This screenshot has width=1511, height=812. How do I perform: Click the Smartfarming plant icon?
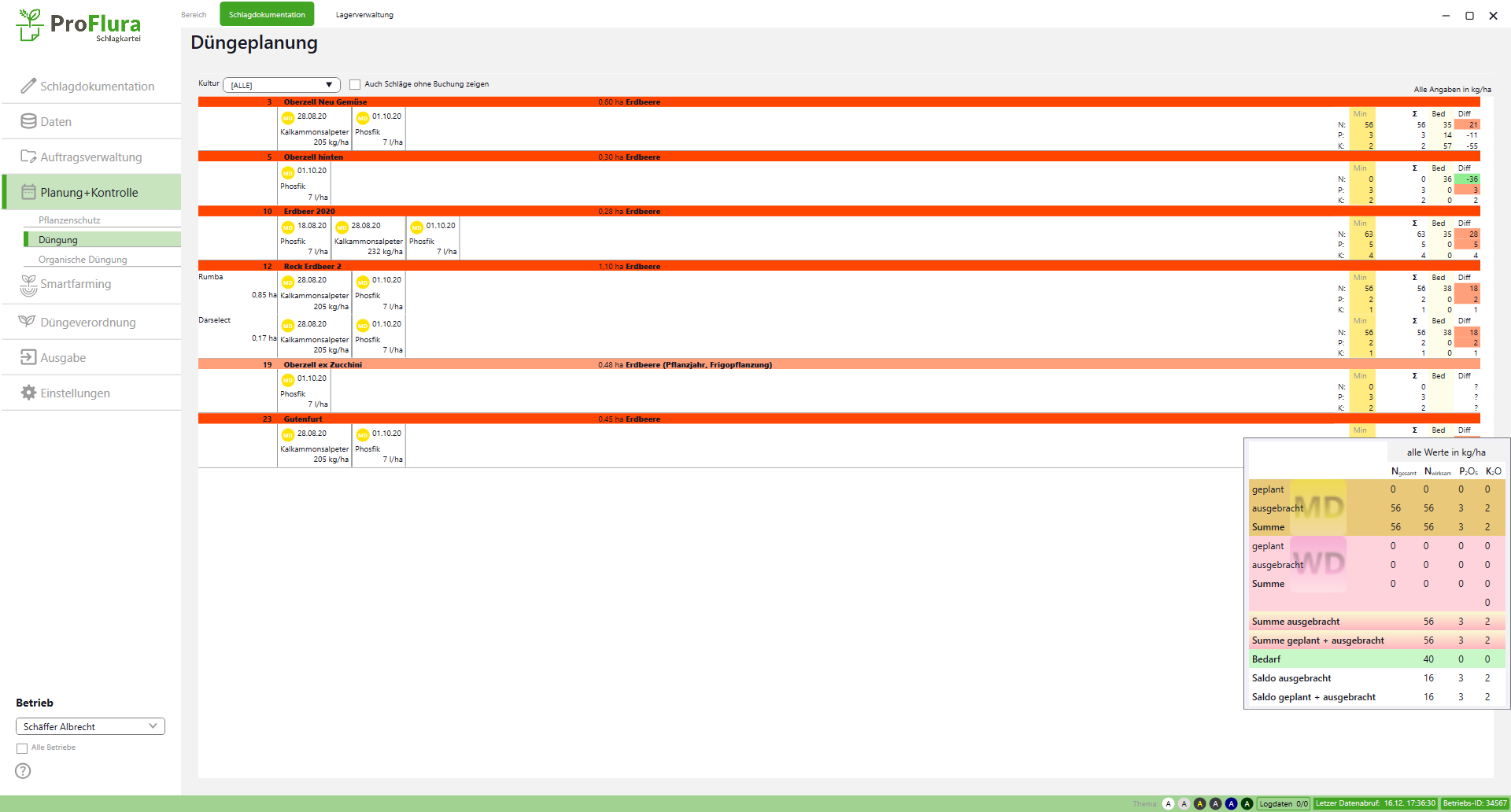(28, 285)
